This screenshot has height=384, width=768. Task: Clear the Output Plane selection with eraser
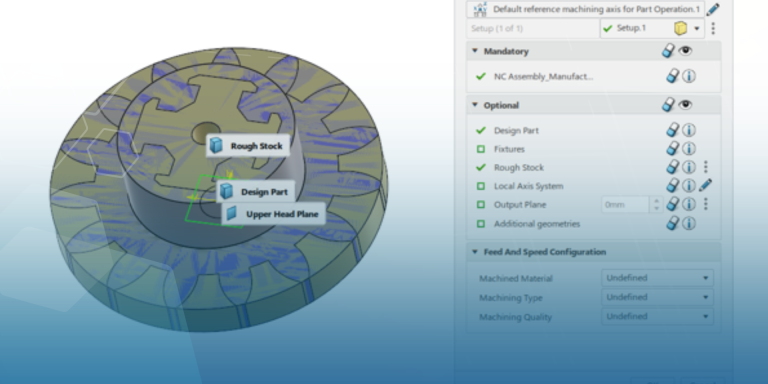(673, 204)
